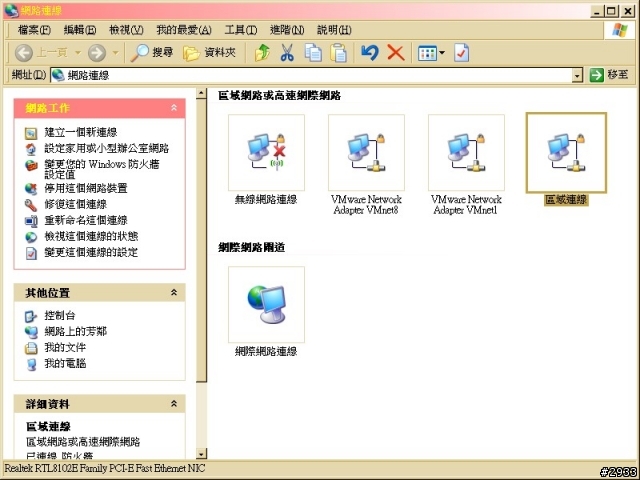
Task: Click 修復這個連線 link
Action: 76,204
